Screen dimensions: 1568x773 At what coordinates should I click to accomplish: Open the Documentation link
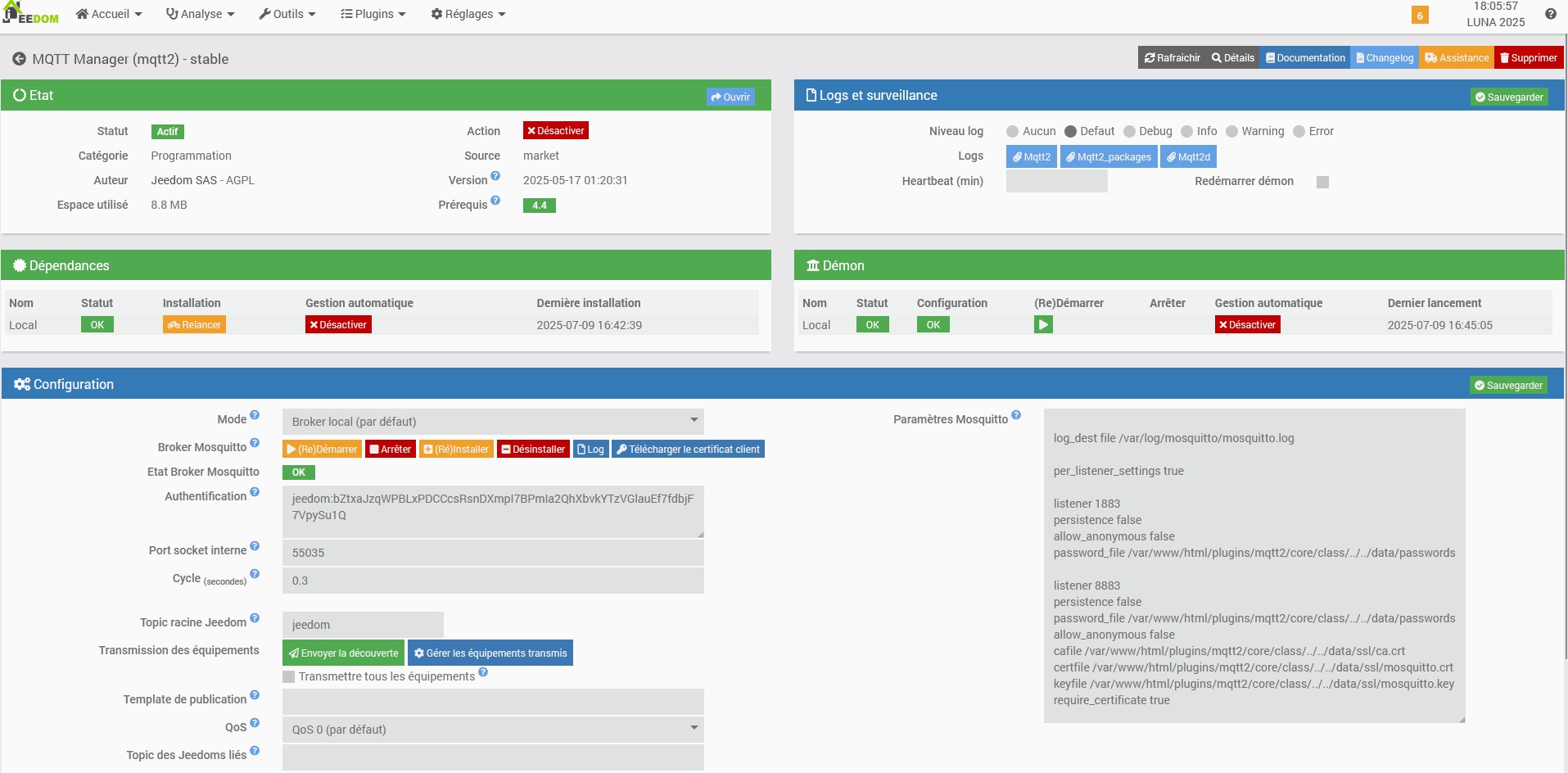pos(1305,58)
